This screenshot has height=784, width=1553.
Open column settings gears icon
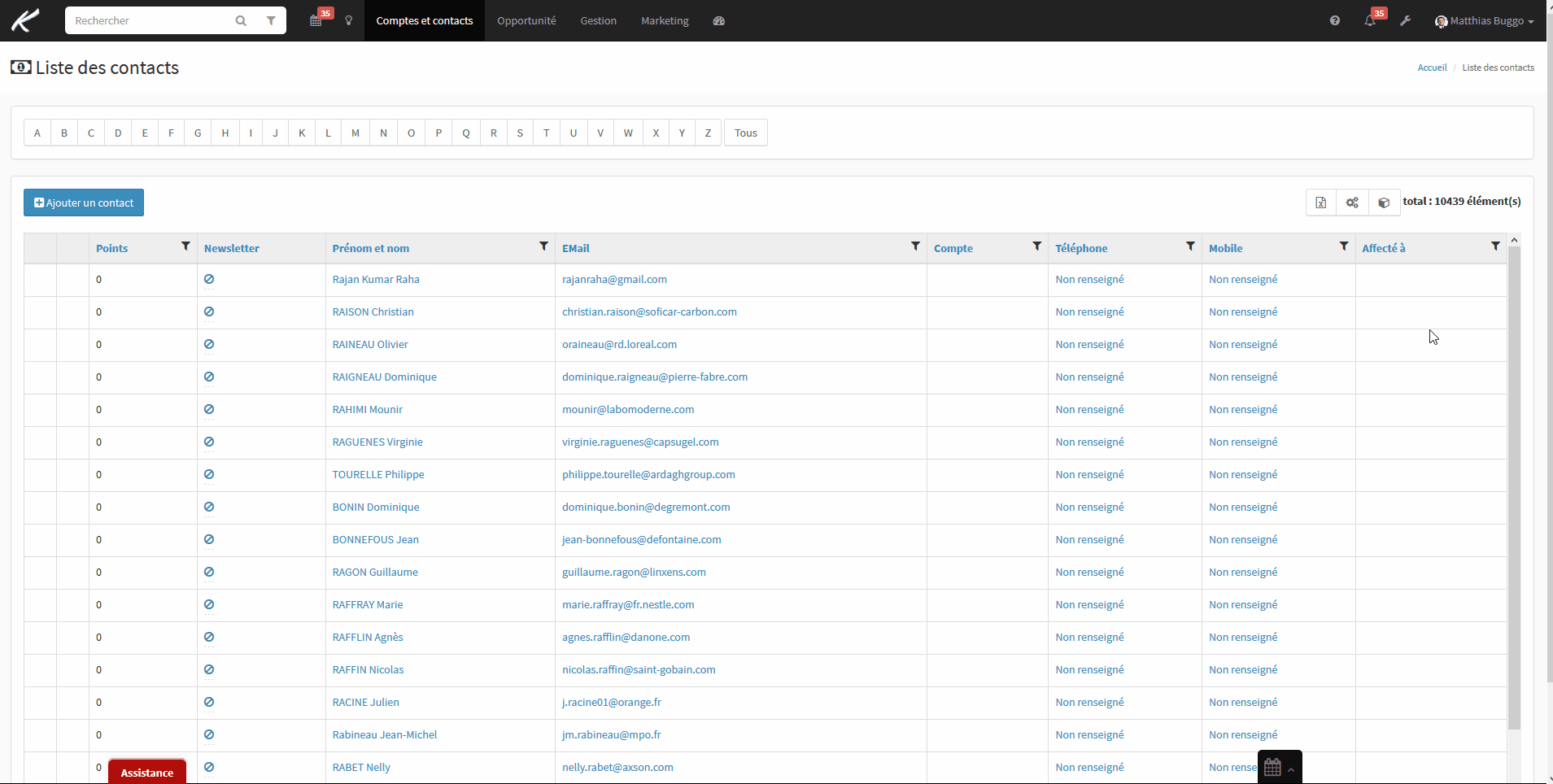1352,203
